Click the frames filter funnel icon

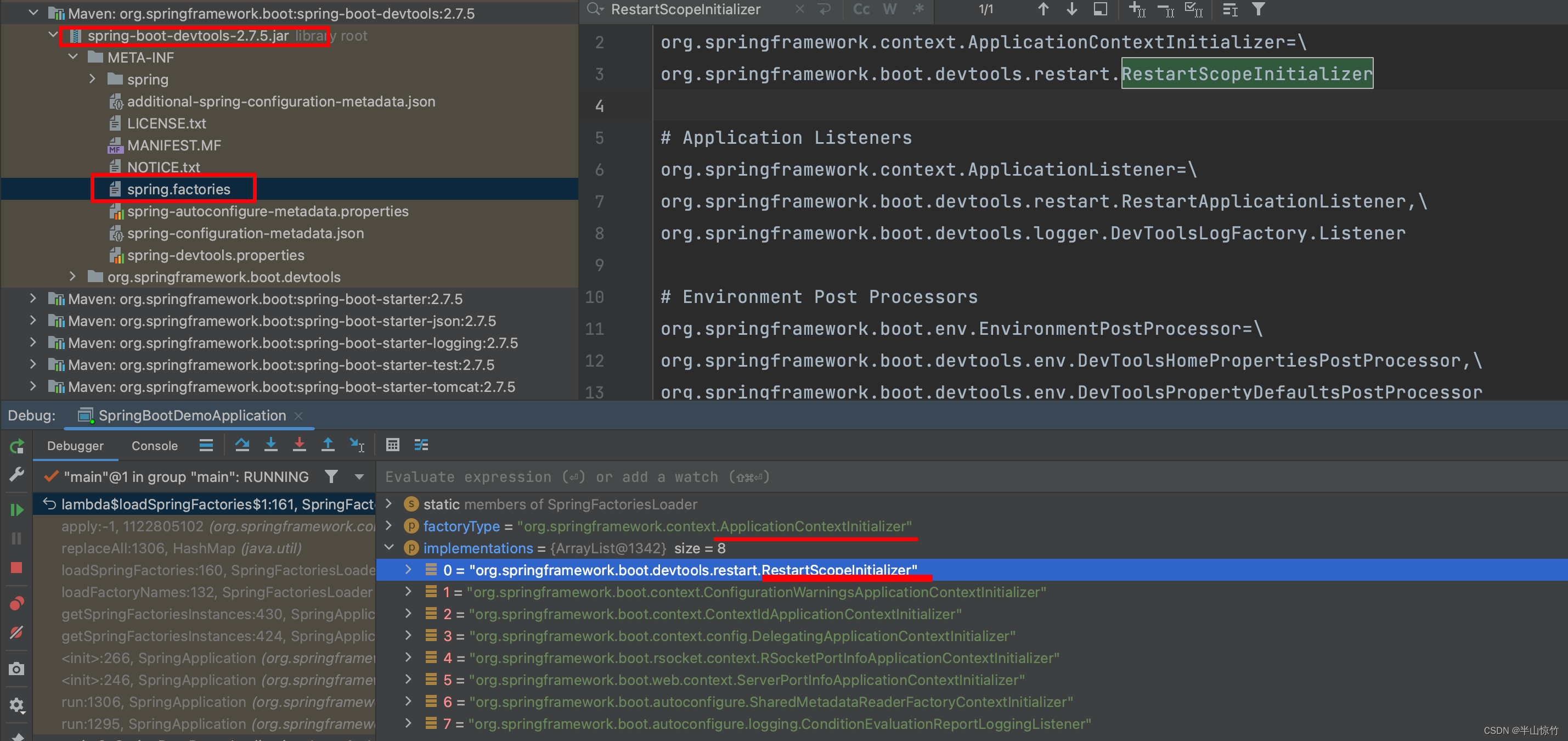[x=331, y=477]
